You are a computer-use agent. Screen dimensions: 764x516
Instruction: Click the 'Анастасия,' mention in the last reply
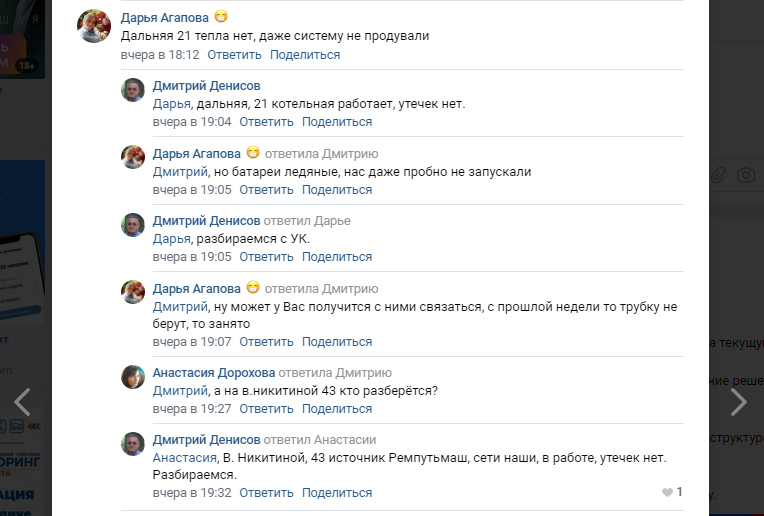185,458
